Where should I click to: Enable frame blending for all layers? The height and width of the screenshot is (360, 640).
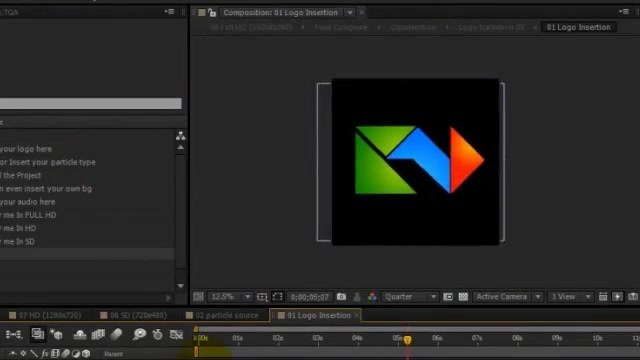click(98, 335)
